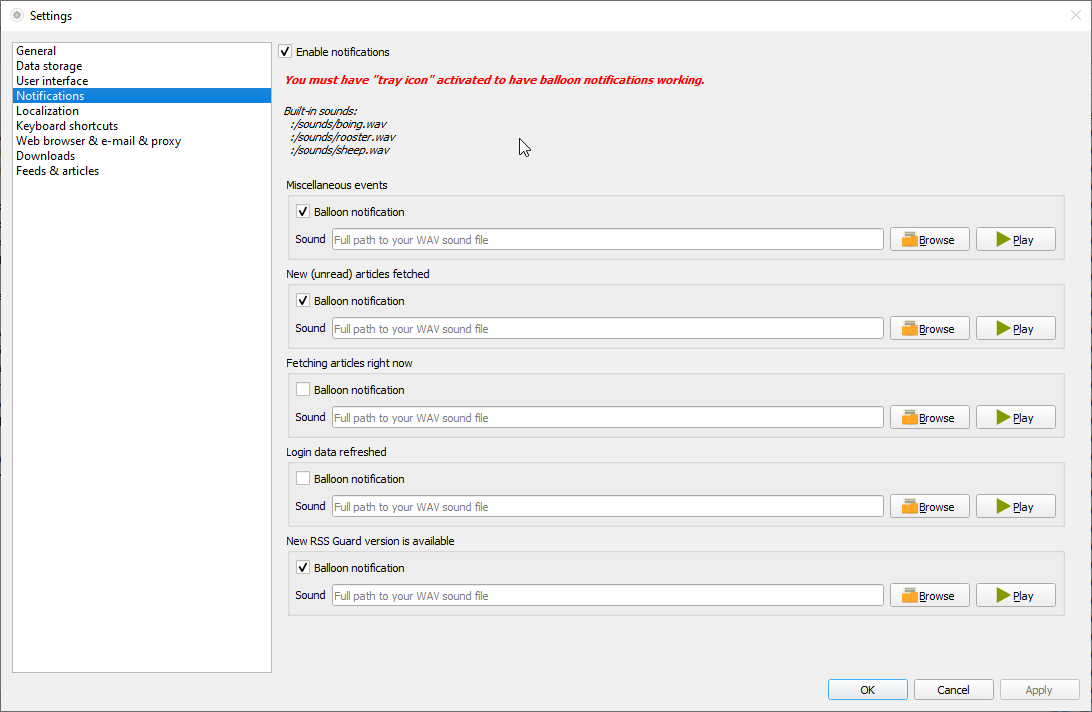Viewport: 1092px width, 712px height.
Task: Browse sound file for Fetching articles right now
Action: (929, 418)
